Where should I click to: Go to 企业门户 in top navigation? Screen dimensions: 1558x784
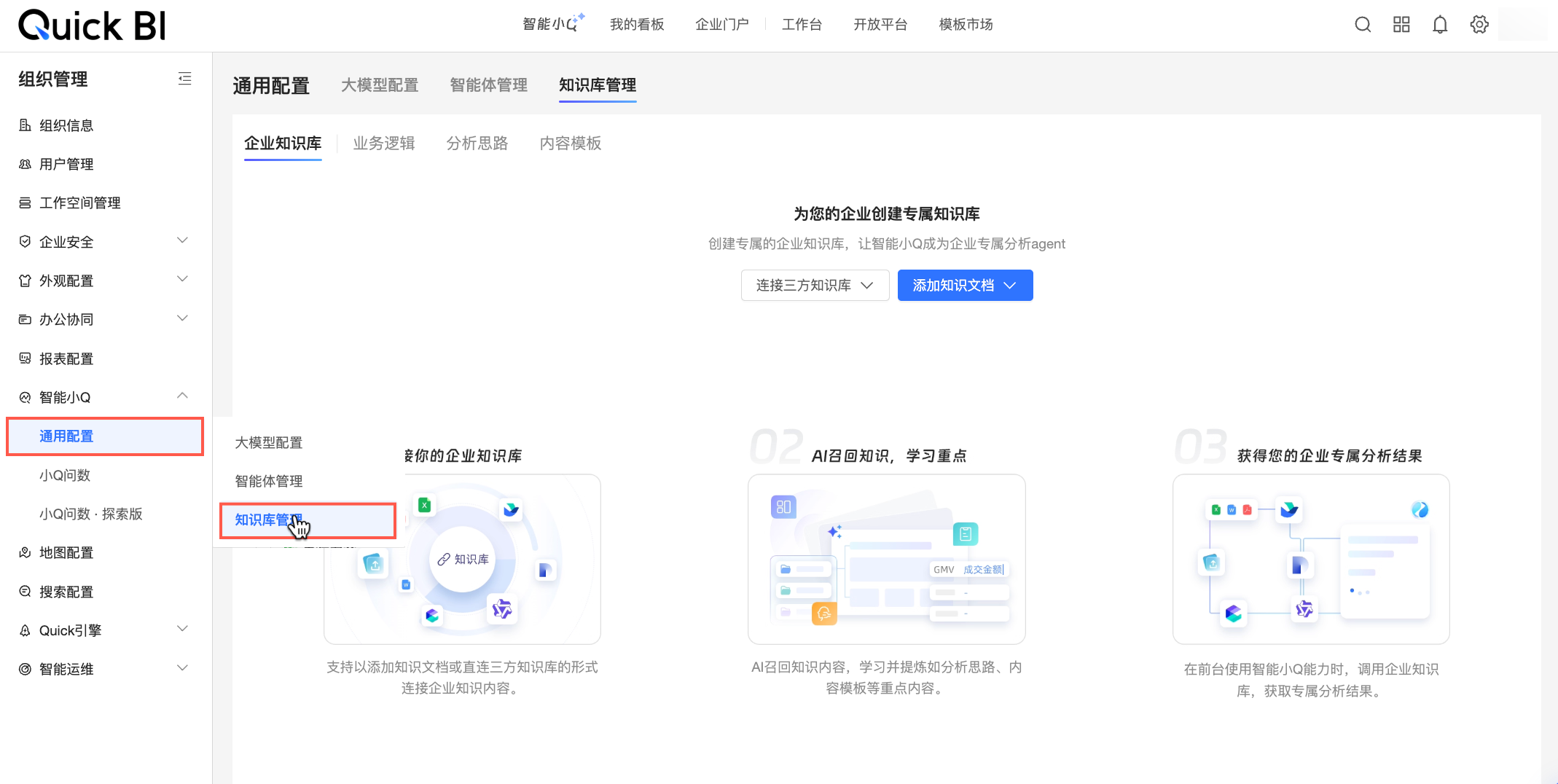722,24
